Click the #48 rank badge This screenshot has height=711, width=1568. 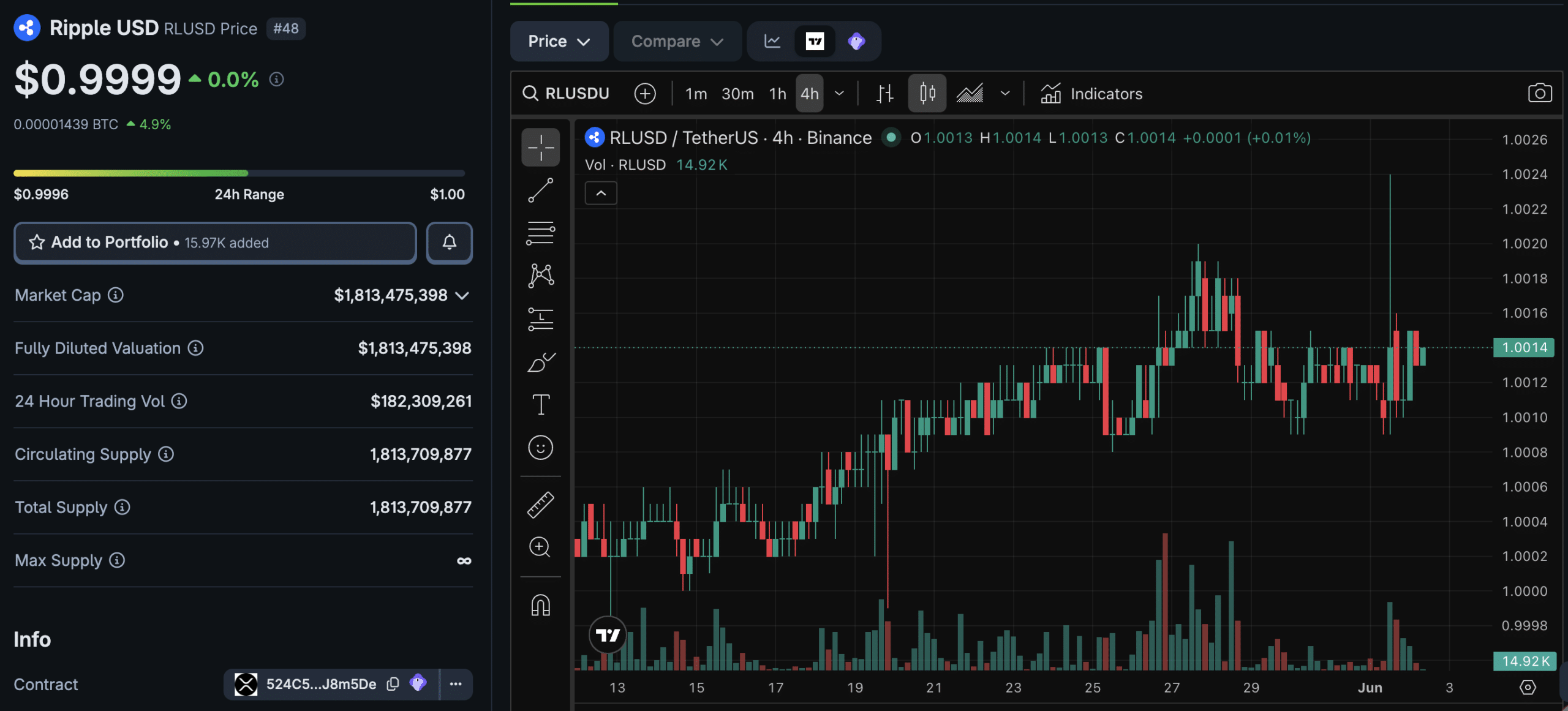pos(285,28)
